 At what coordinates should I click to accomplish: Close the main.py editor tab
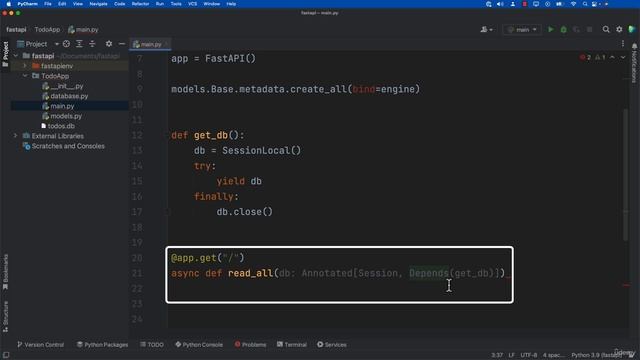point(167,44)
